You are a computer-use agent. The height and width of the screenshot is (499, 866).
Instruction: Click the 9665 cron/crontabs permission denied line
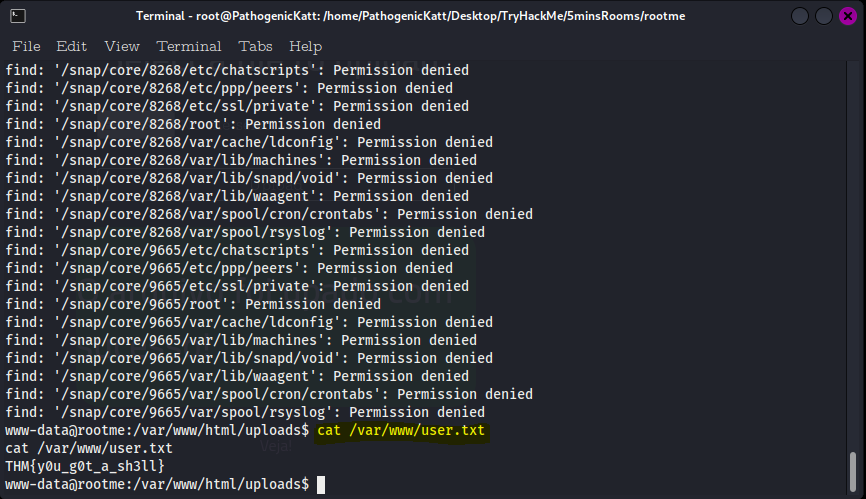pos(269,394)
